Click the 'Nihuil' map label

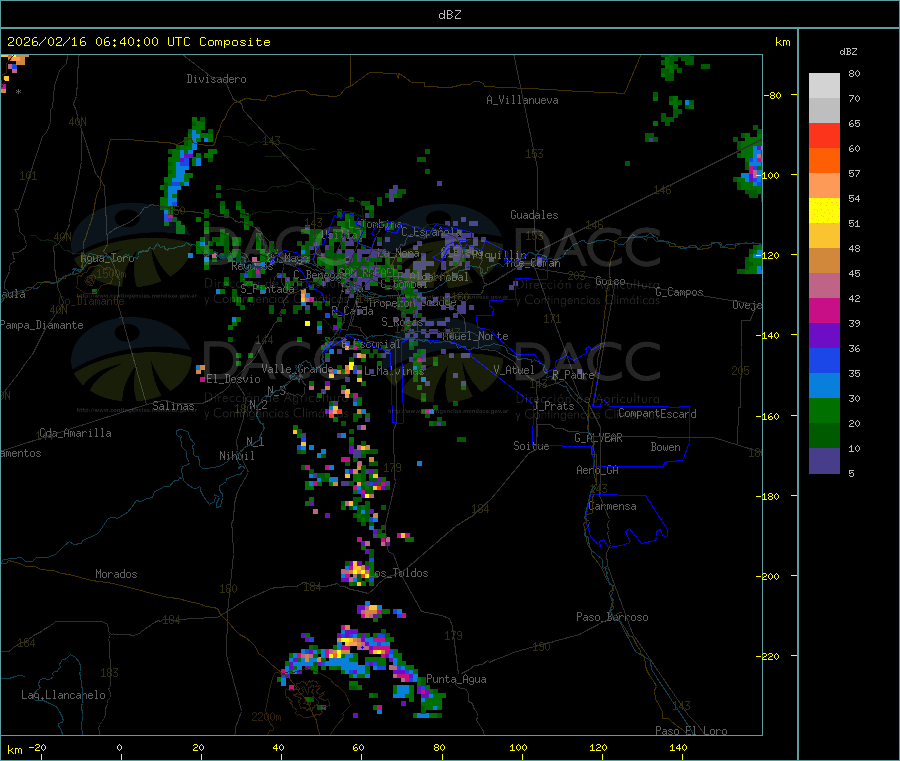[x=237, y=456]
